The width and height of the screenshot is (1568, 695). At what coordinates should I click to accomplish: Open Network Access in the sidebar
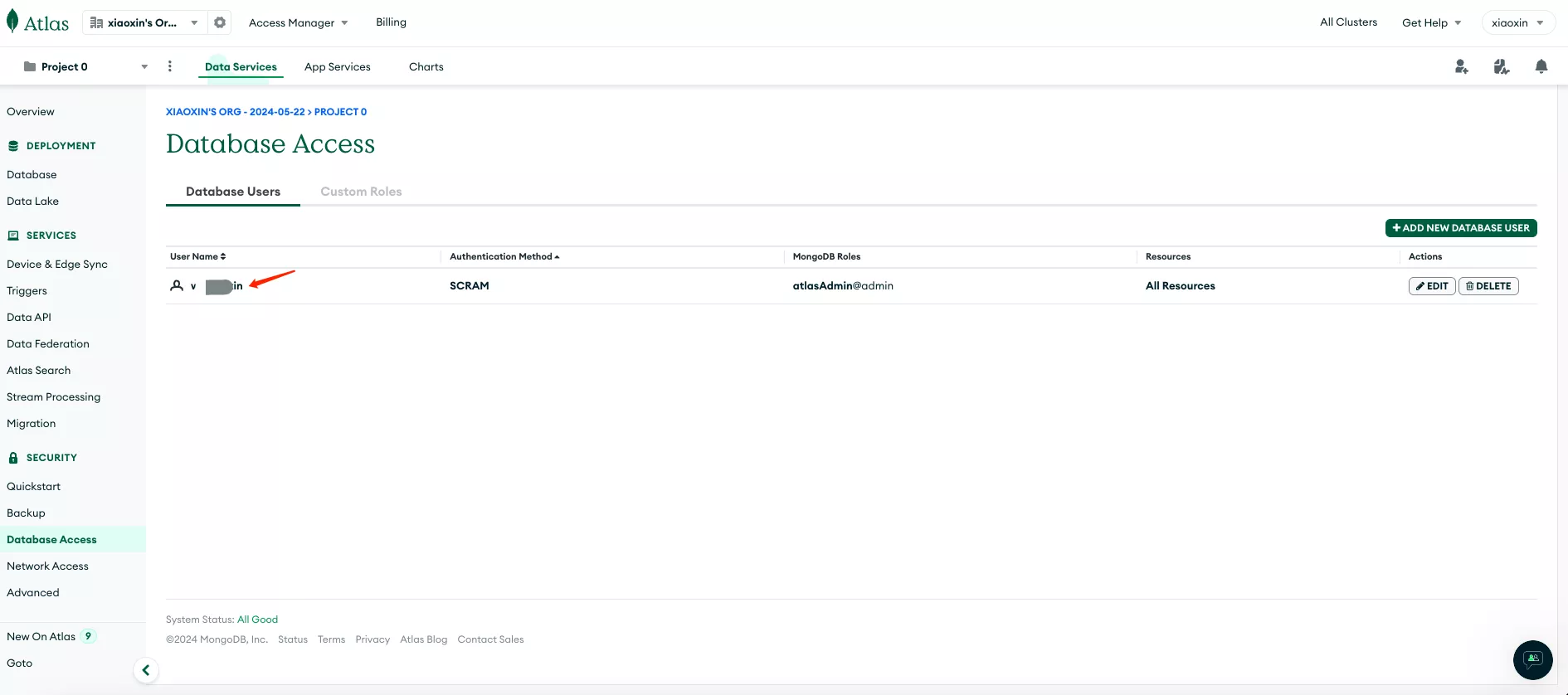click(x=47, y=566)
